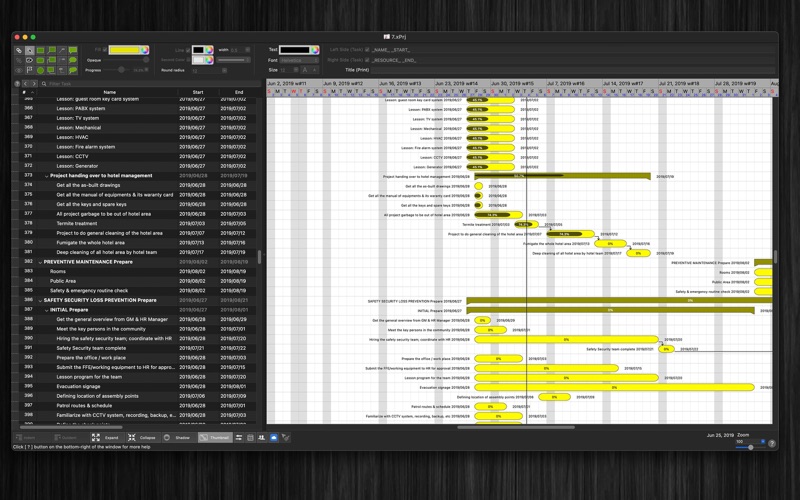Click the Progress slider
Viewport: 800px width, 500px height.
116,70
